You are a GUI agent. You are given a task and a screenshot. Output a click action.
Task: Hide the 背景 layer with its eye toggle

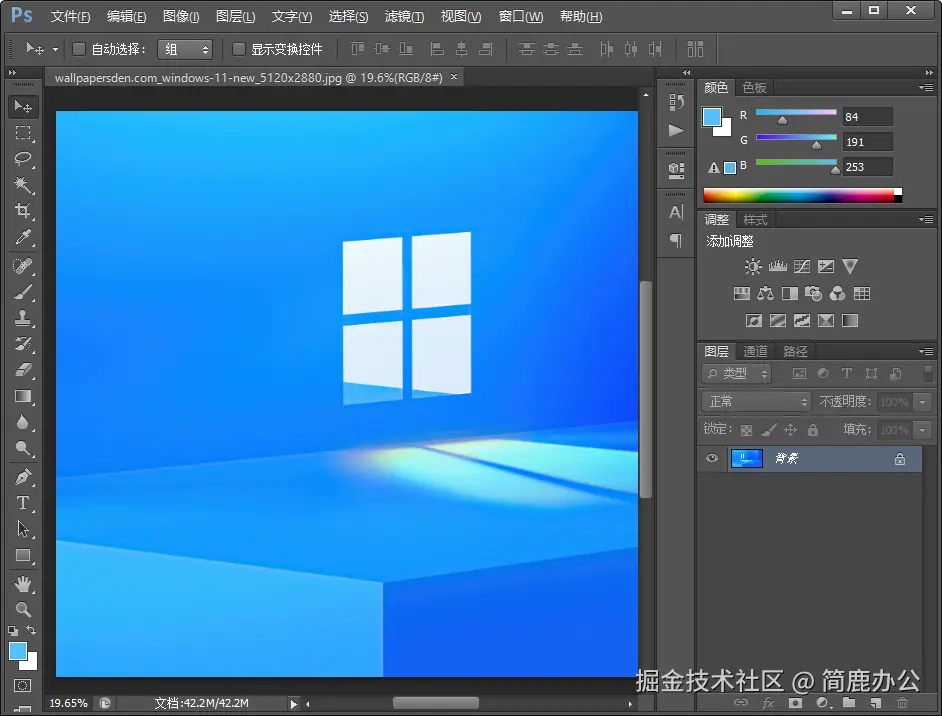tap(712, 458)
